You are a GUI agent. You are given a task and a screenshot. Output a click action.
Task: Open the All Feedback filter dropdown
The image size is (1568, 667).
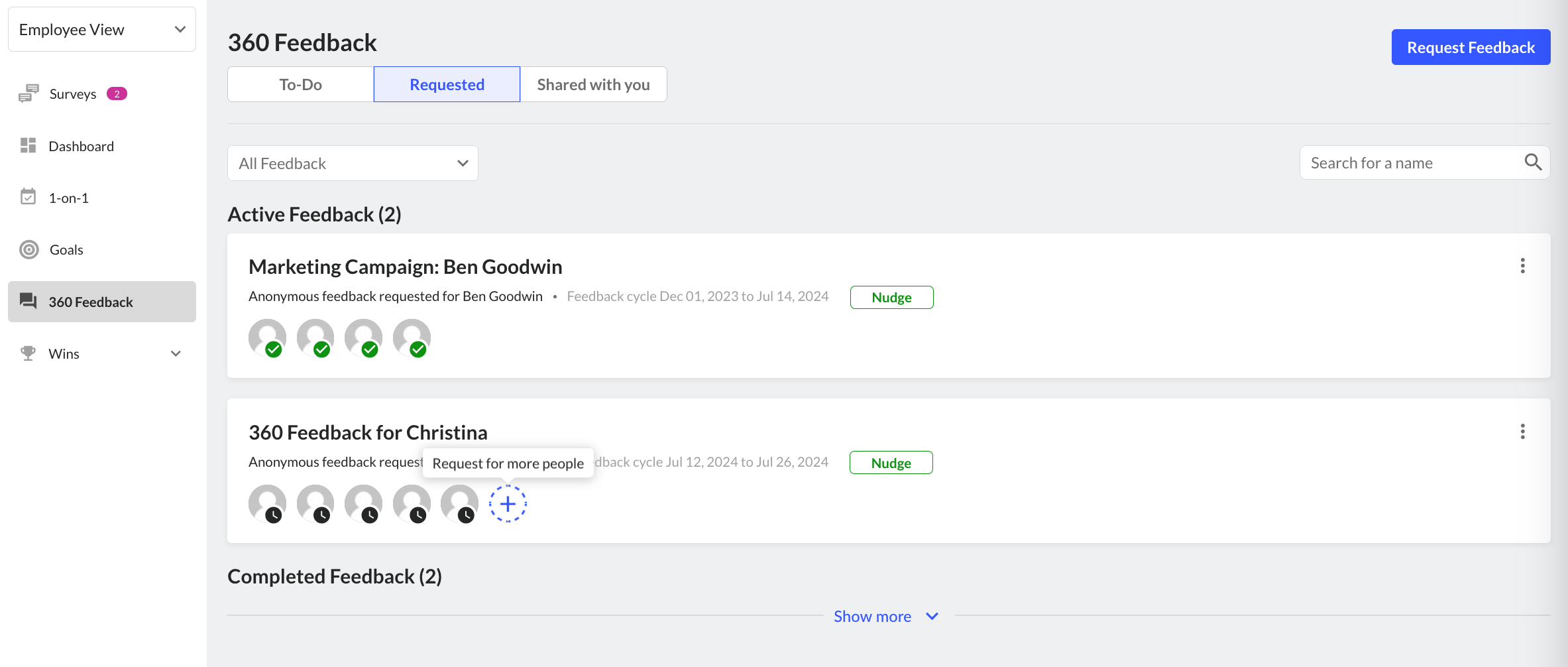click(x=353, y=163)
